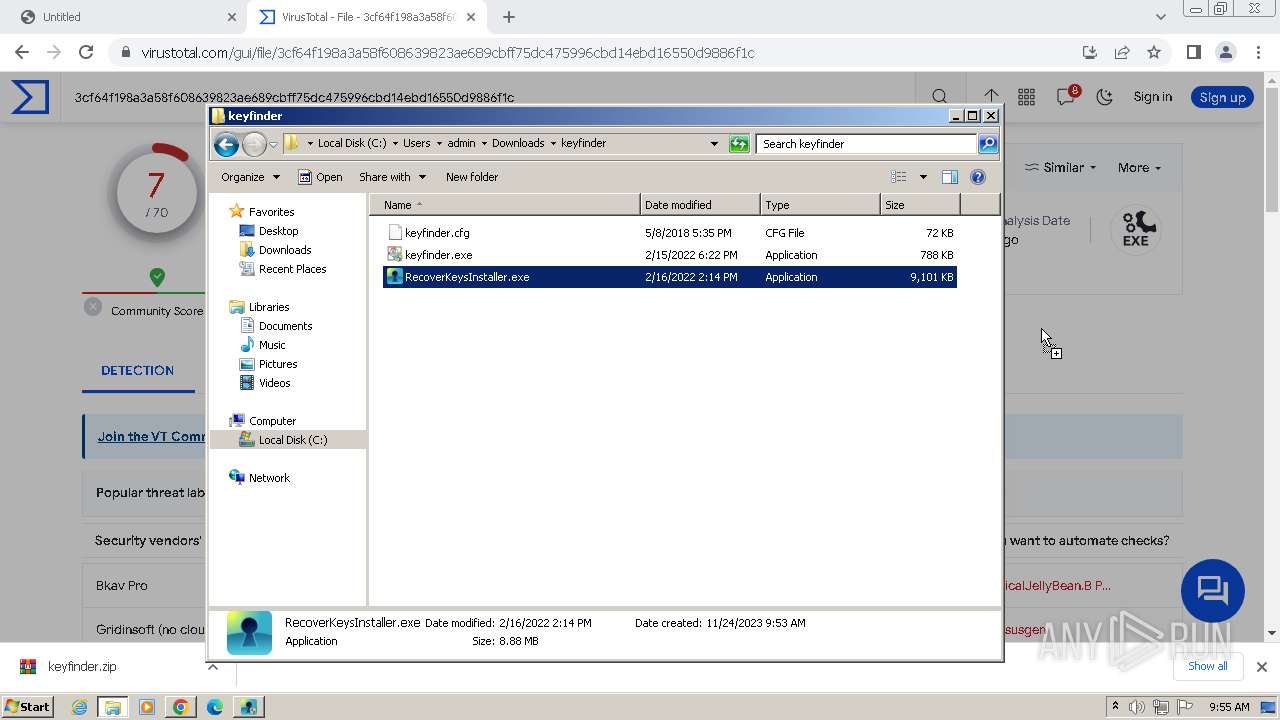This screenshot has height=720, width=1280.
Task: Sort by Type column header
Action: pyautogui.click(x=820, y=205)
